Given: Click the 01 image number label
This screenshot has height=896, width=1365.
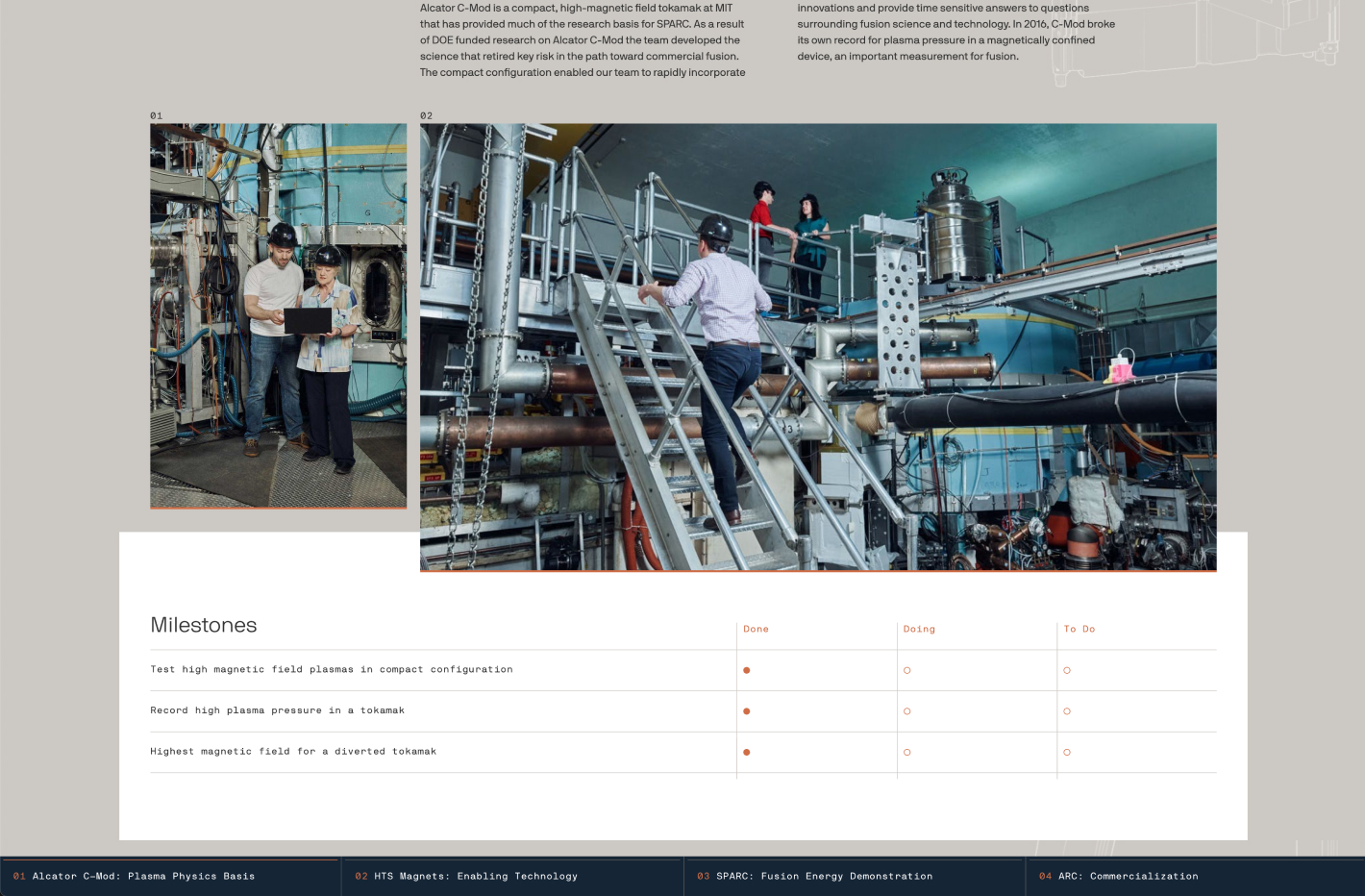Looking at the screenshot, I should (157, 115).
